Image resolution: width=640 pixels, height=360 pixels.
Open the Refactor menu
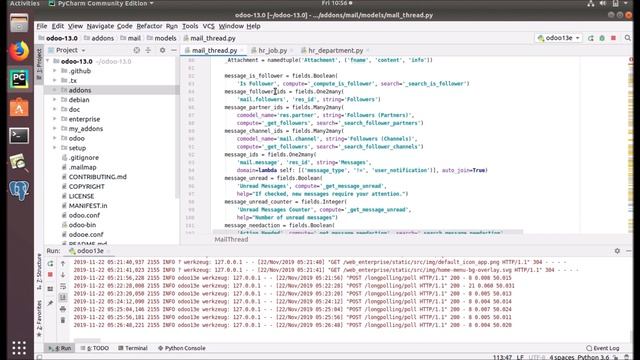pos(149,26)
